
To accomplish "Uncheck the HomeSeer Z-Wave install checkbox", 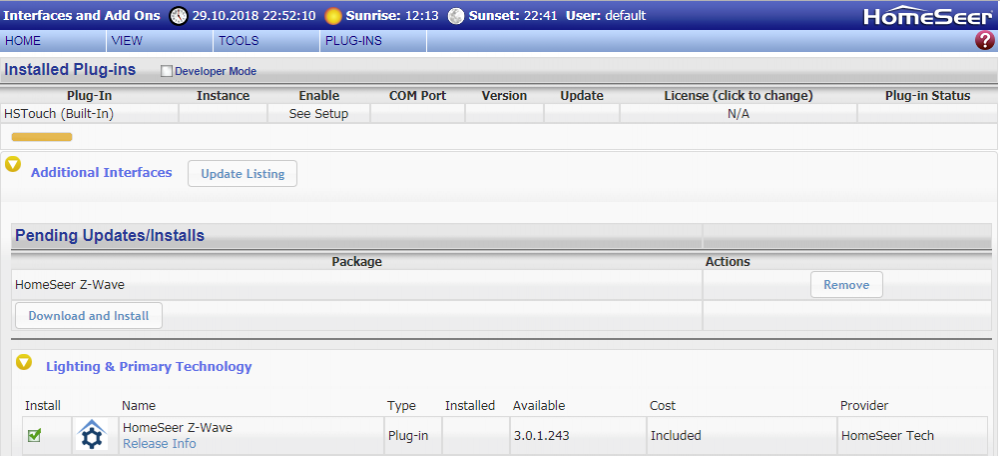I will click(34, 435).
